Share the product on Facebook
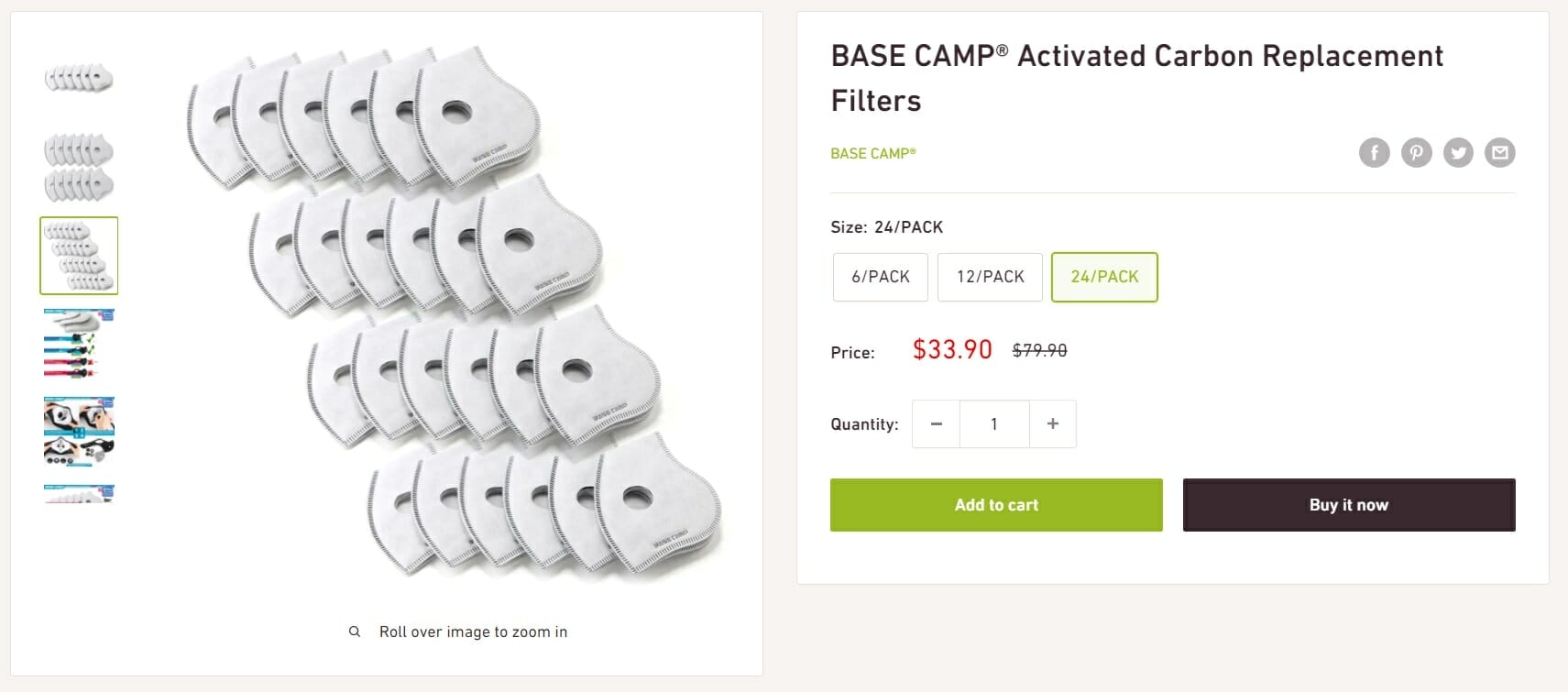The image size is (1568, 692). tap(1375, 153)
